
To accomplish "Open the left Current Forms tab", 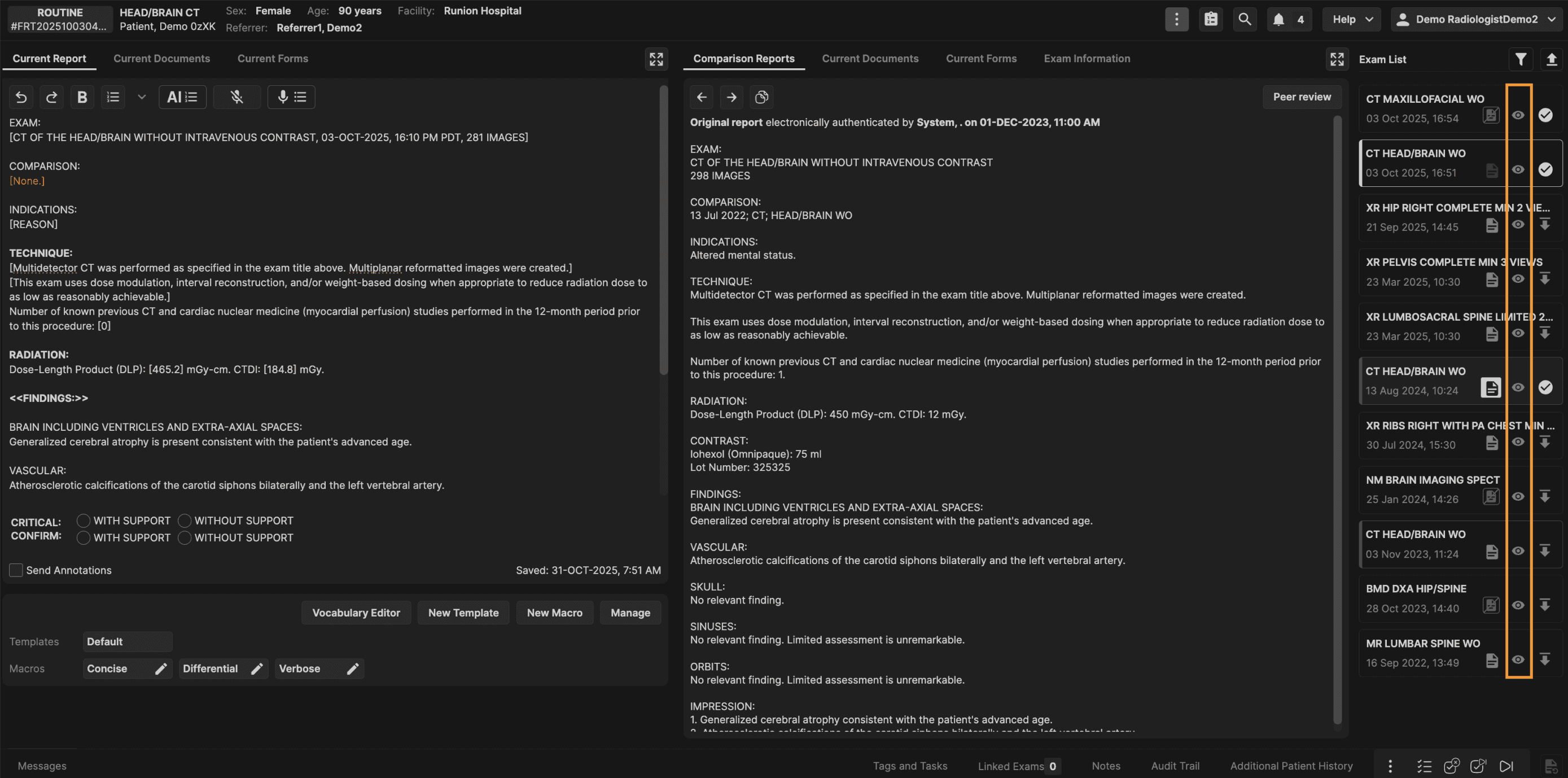I will coord(272,59).
